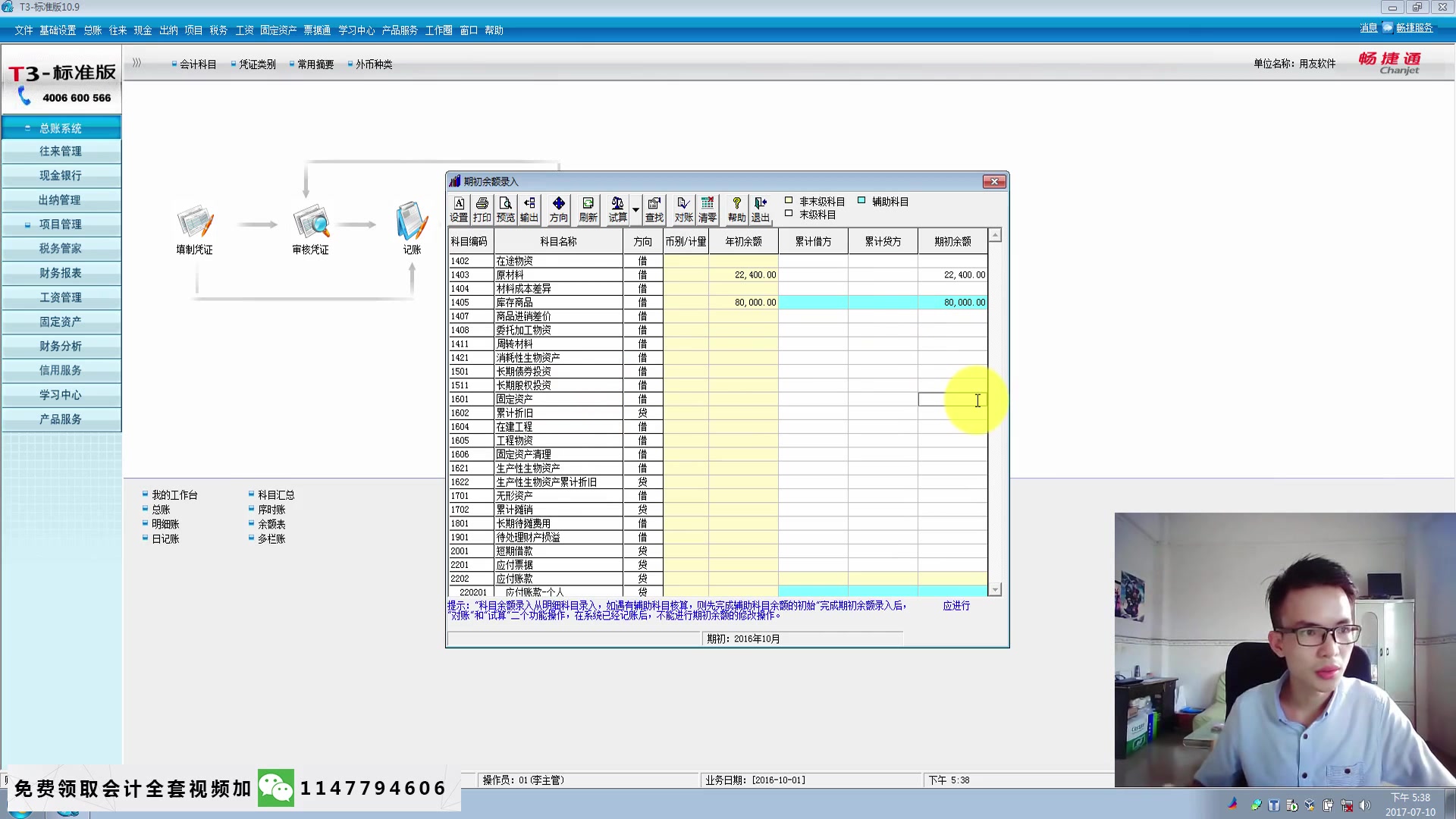Click the 非末级科目 yellow legend box

[789, 201]
